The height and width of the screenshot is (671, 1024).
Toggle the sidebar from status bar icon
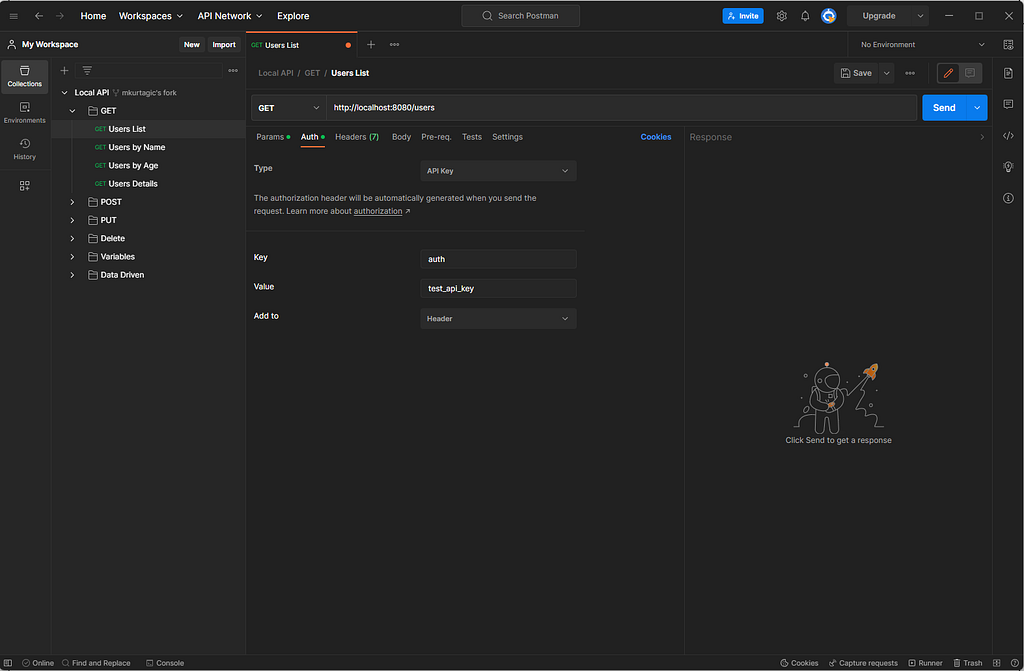[8, 663]
